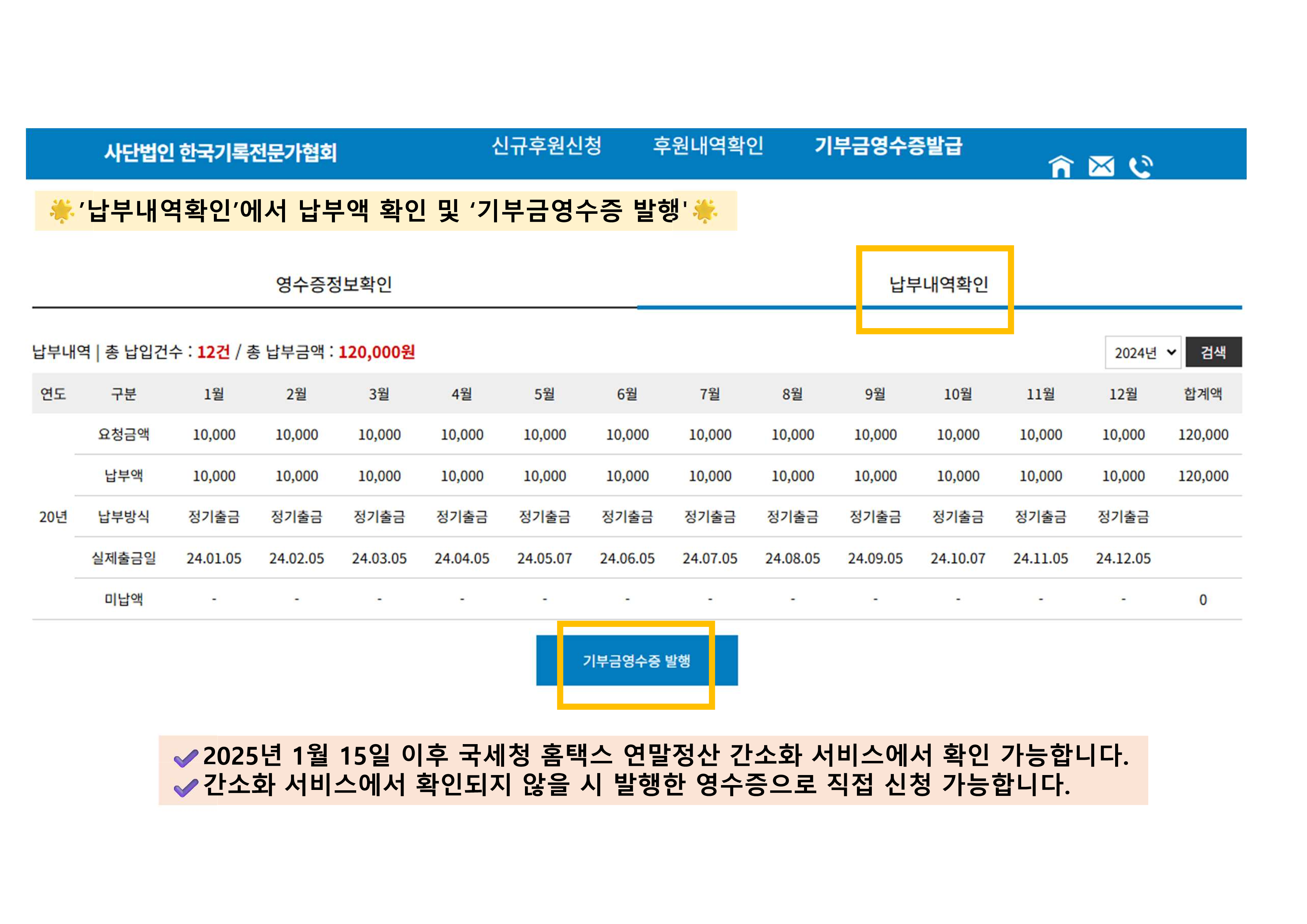Click the 미납액 total 0 cell
The width and height of the screenshot is (1307, 924).
click(1202, 600)
